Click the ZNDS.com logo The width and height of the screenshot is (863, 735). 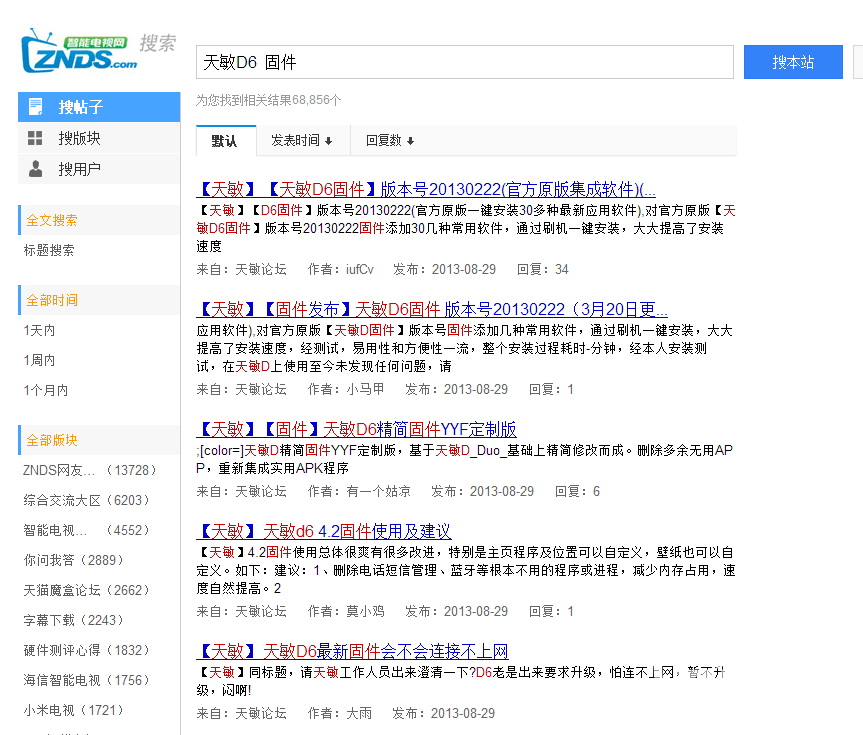click(x=79, y=51)
